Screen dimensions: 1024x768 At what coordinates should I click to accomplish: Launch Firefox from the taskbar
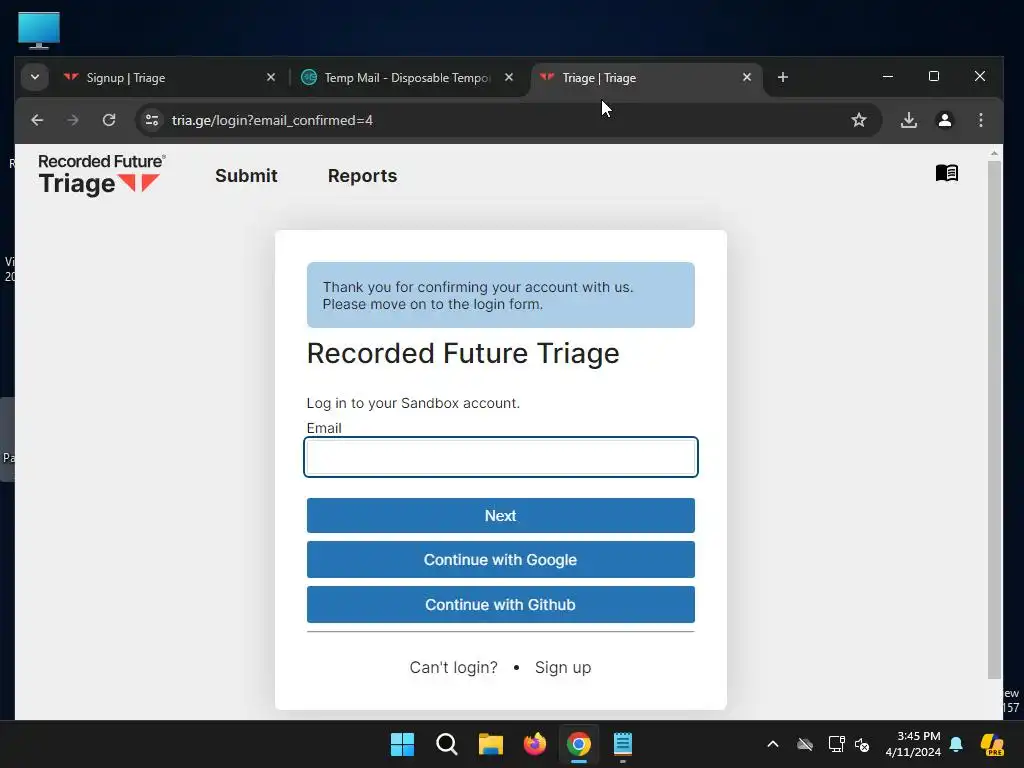click(535, 744)
